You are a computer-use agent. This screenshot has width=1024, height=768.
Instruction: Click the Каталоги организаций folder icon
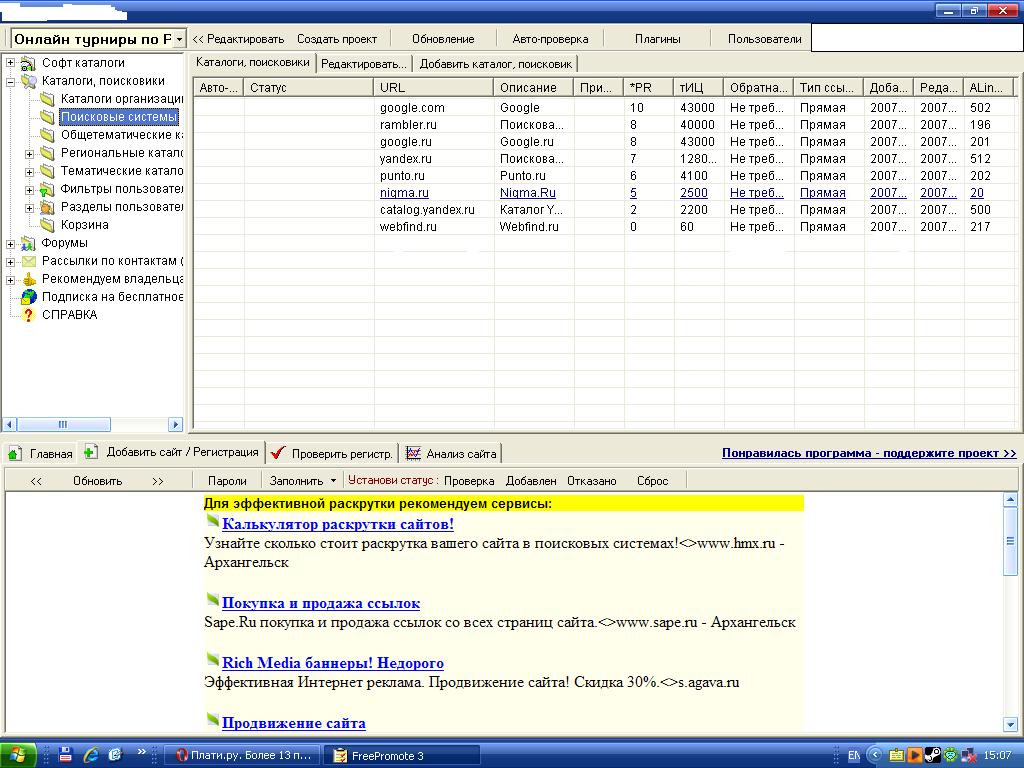[x=47, y=99]
